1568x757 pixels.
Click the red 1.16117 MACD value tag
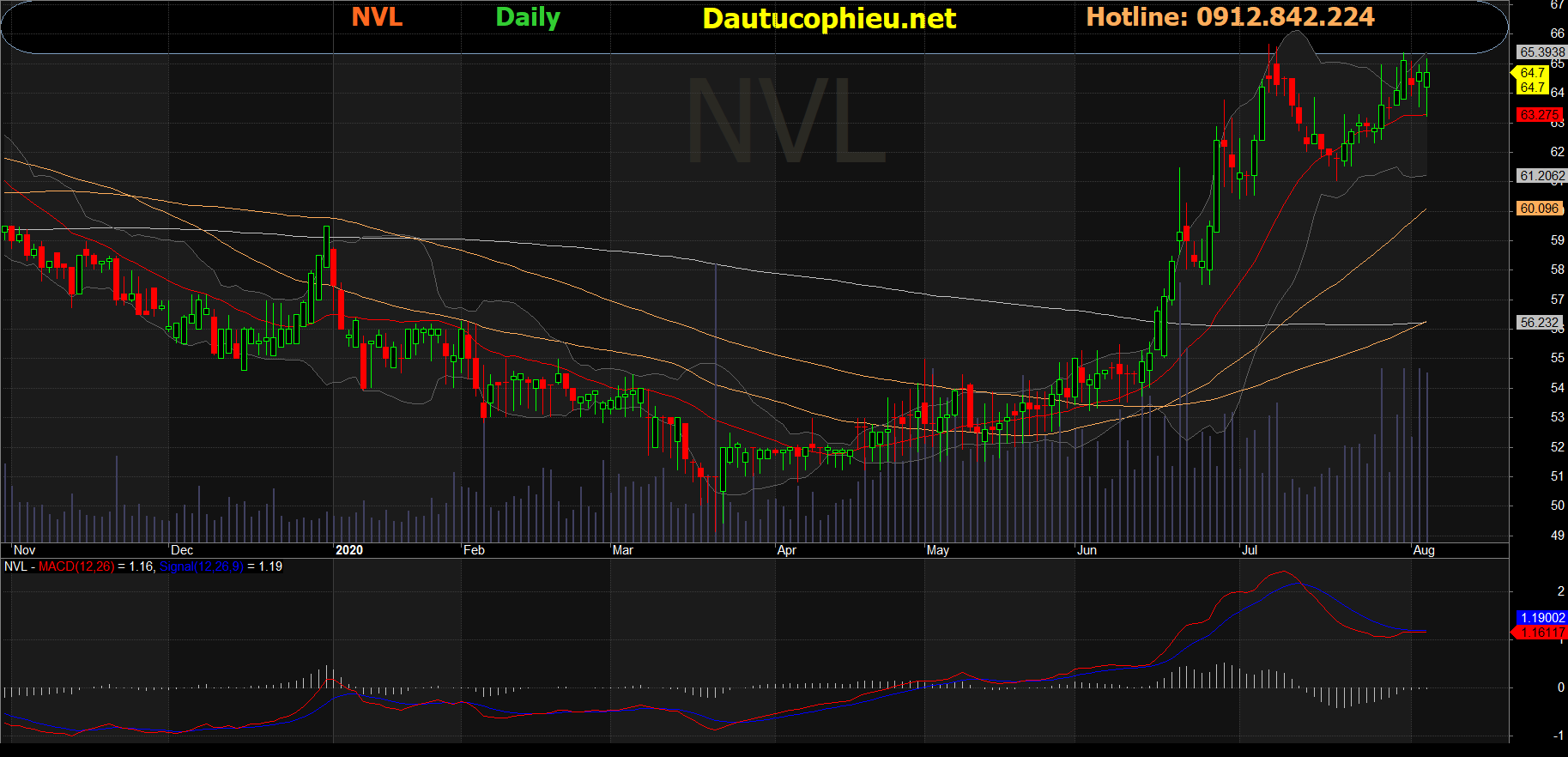point(1541,633)
